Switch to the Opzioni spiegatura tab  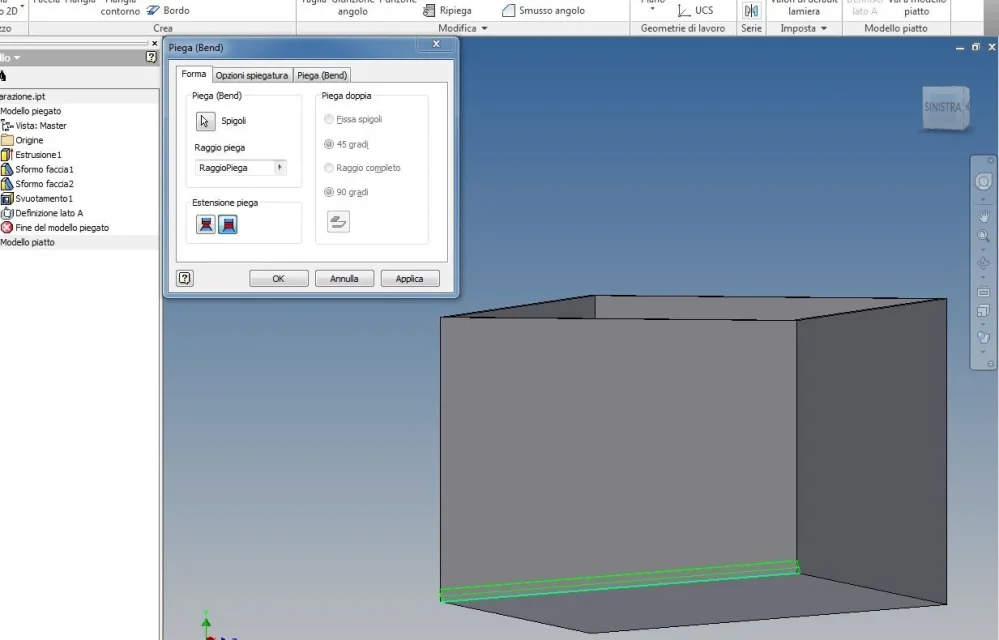click(x=252, y=75)
